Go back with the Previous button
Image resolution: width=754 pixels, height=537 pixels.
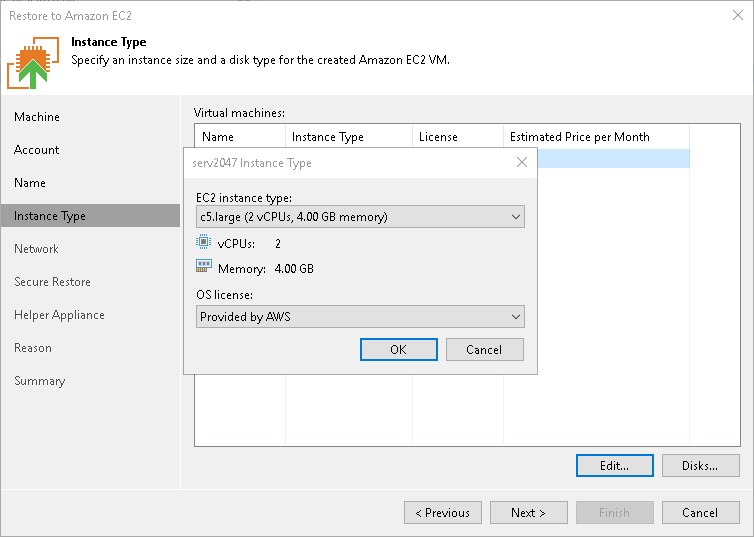point(443,512)
